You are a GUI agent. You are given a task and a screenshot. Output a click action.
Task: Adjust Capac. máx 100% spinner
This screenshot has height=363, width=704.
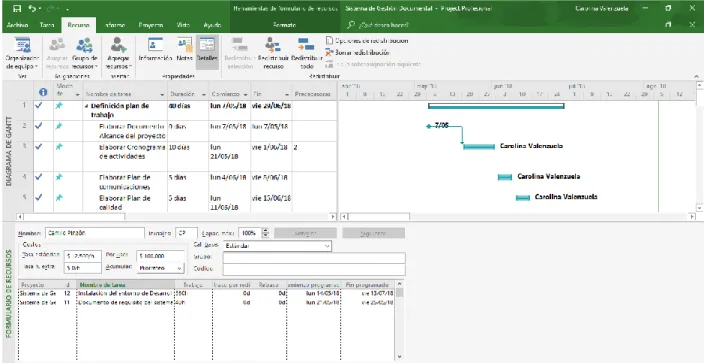pos(265,233)
